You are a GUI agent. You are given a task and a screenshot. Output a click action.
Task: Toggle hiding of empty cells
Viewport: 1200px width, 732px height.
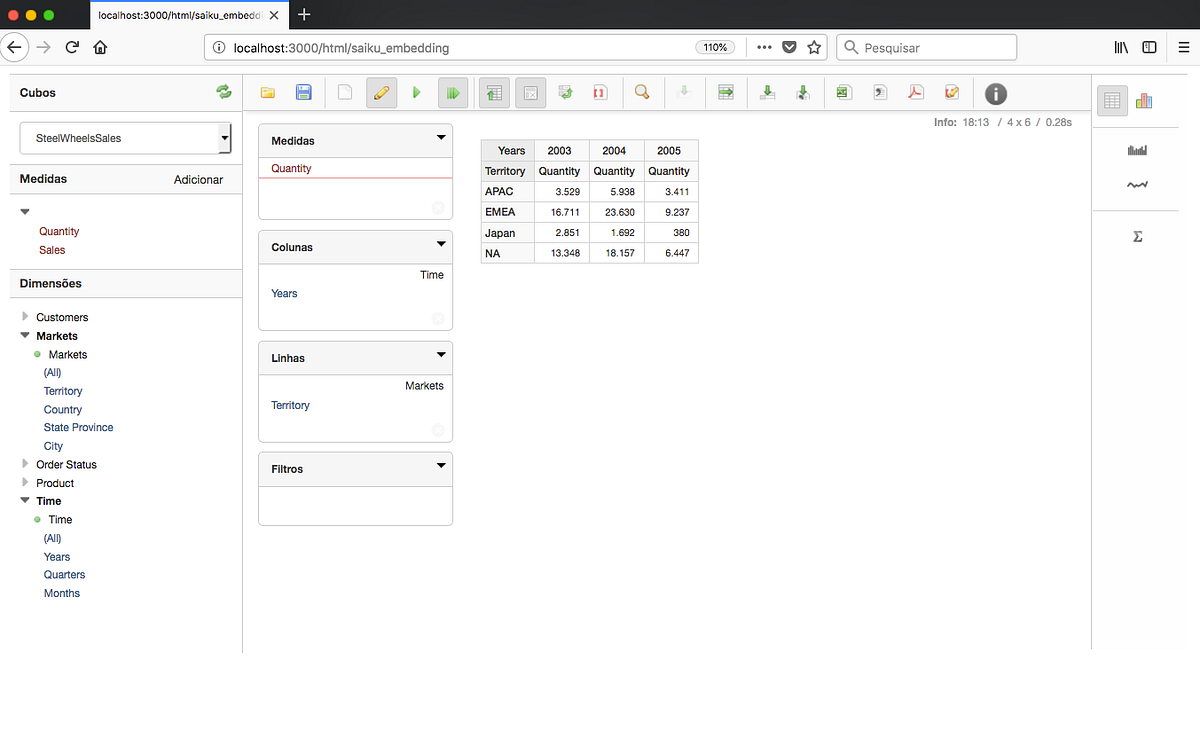[529, 91]
